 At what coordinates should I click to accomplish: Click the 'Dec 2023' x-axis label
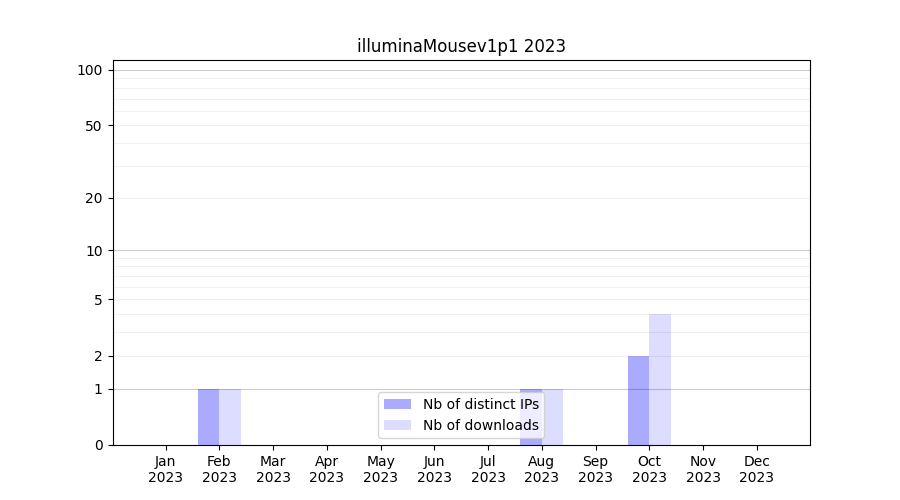pyautogui.click(x=756, y=469)
